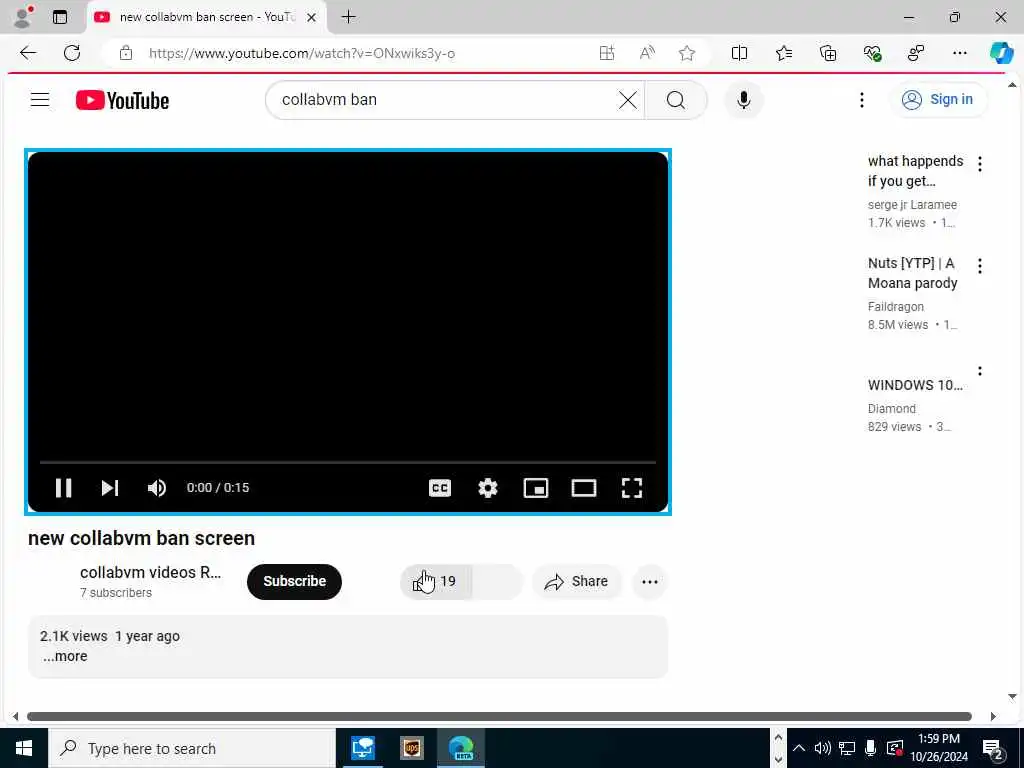Sign in to YouTube
Image resolution: width=1024 pixels, height=768 pixels.
(x=938, y=99)
